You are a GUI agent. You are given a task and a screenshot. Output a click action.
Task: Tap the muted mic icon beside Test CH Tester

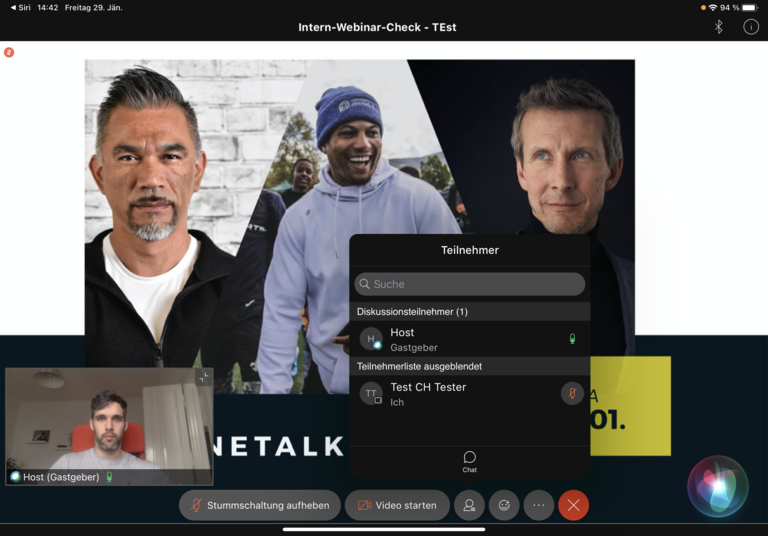pos(572,393)
